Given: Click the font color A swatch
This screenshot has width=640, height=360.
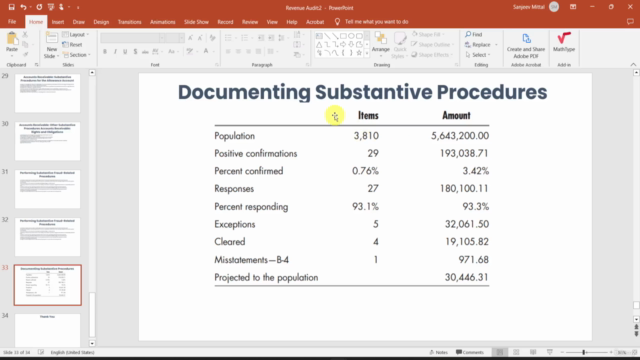Looking at the screenshot, I should pos(206,51).
